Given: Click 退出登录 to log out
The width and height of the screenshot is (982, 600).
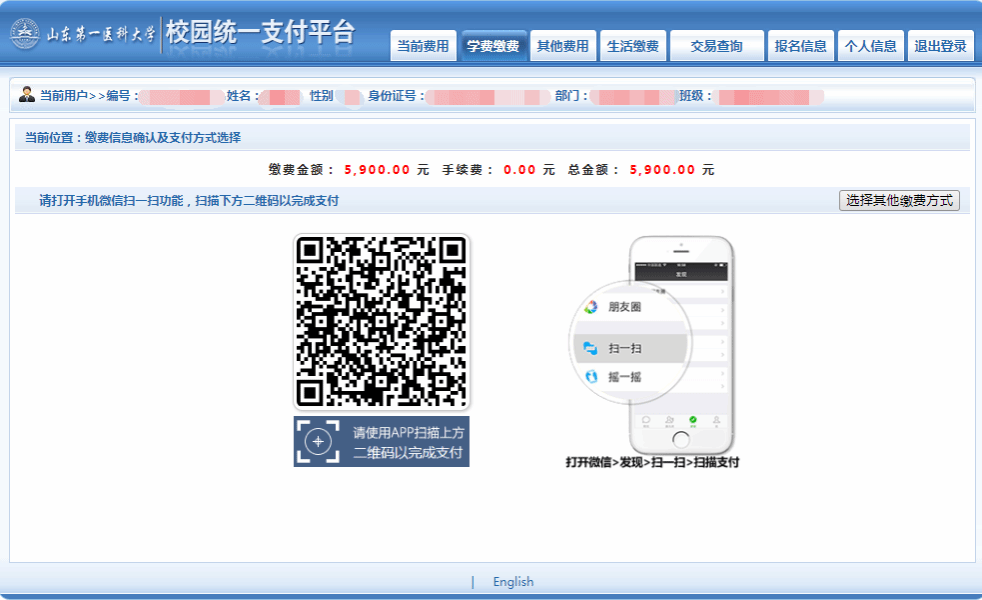Looking at the screenshot, I should tap(940, 46).
